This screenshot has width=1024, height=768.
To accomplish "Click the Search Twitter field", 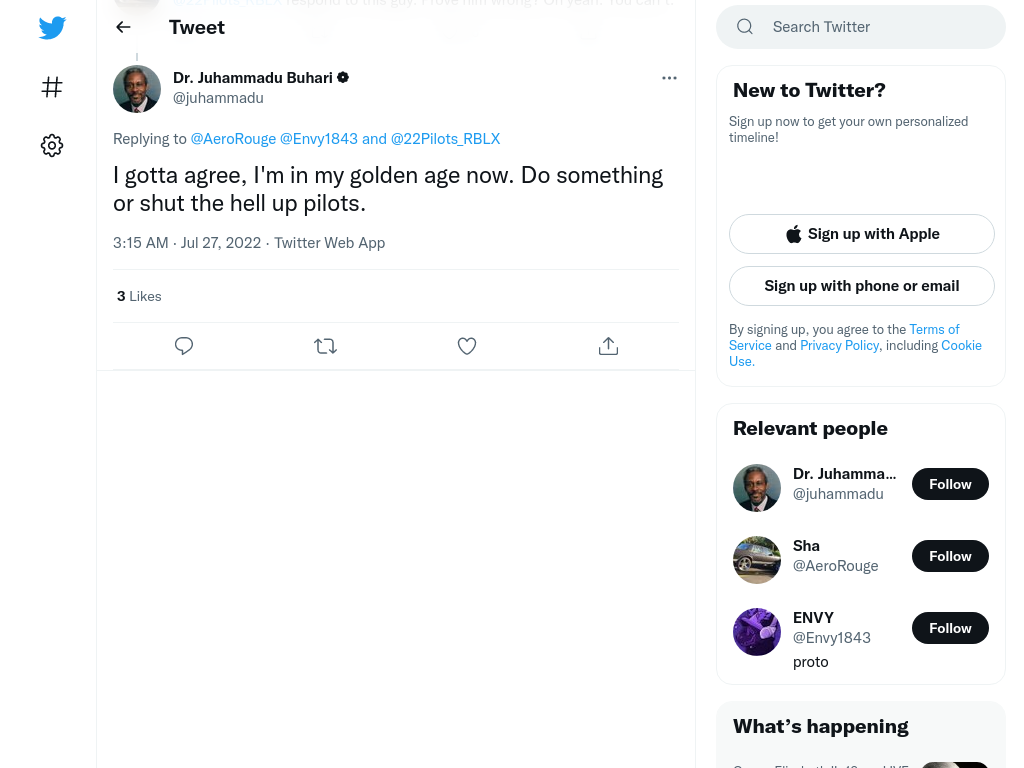I will tap(861, 27).
